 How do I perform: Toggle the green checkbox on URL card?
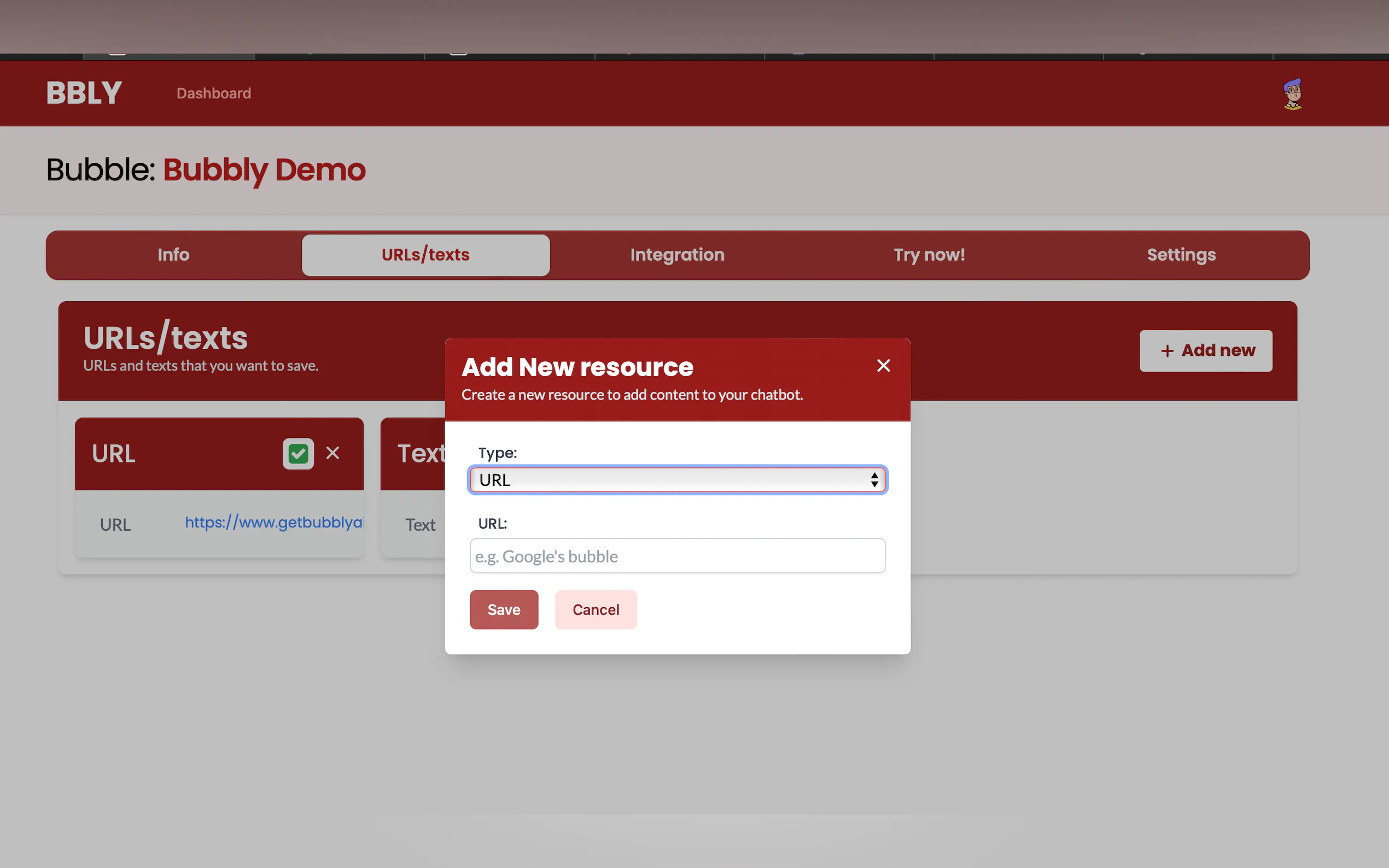click(298, 454)
